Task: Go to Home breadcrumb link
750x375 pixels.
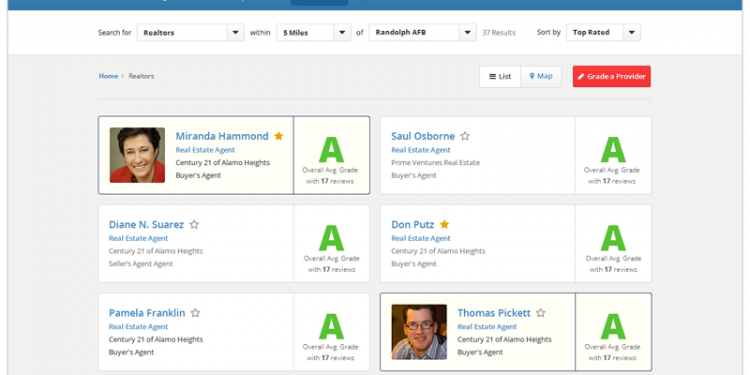Action: click(x=108, y=76)
